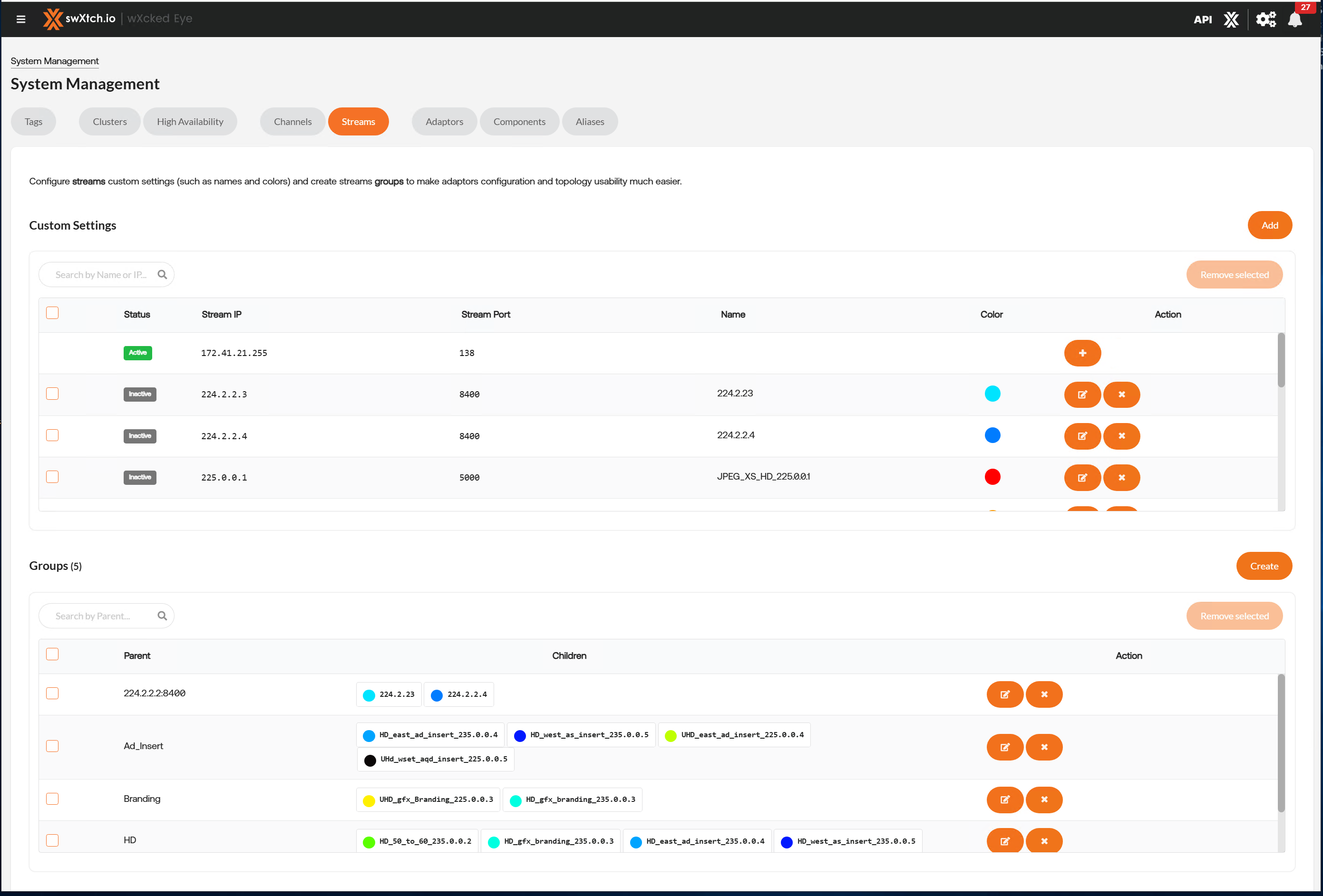Click the notifications bell icon
1323x896 pixels.
coord(1295,19)
